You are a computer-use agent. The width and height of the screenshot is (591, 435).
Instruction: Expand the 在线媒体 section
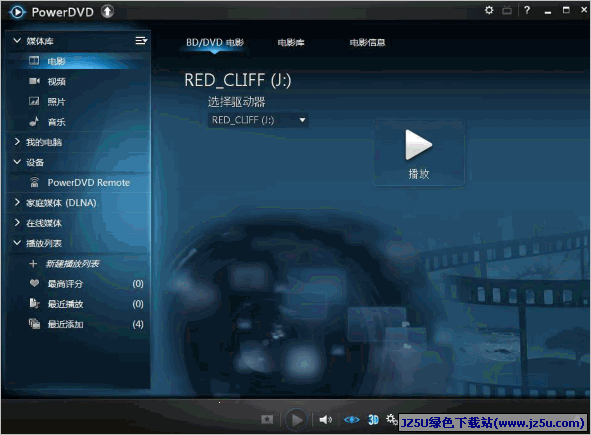click(17, 223)
